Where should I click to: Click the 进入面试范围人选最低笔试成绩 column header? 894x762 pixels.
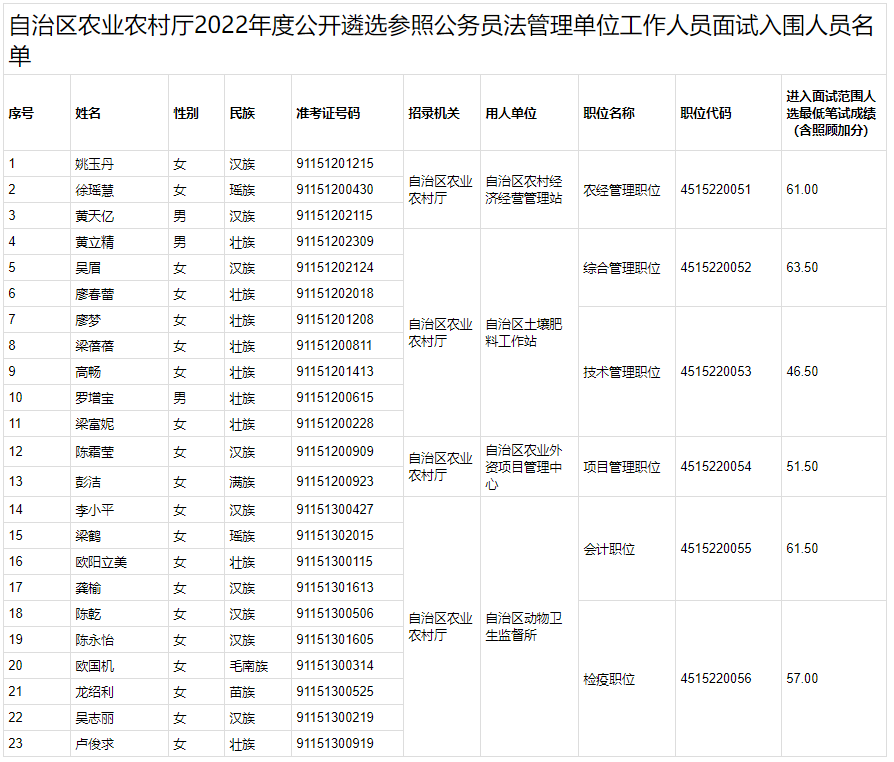pyautogui.click(x=831, y=113)
